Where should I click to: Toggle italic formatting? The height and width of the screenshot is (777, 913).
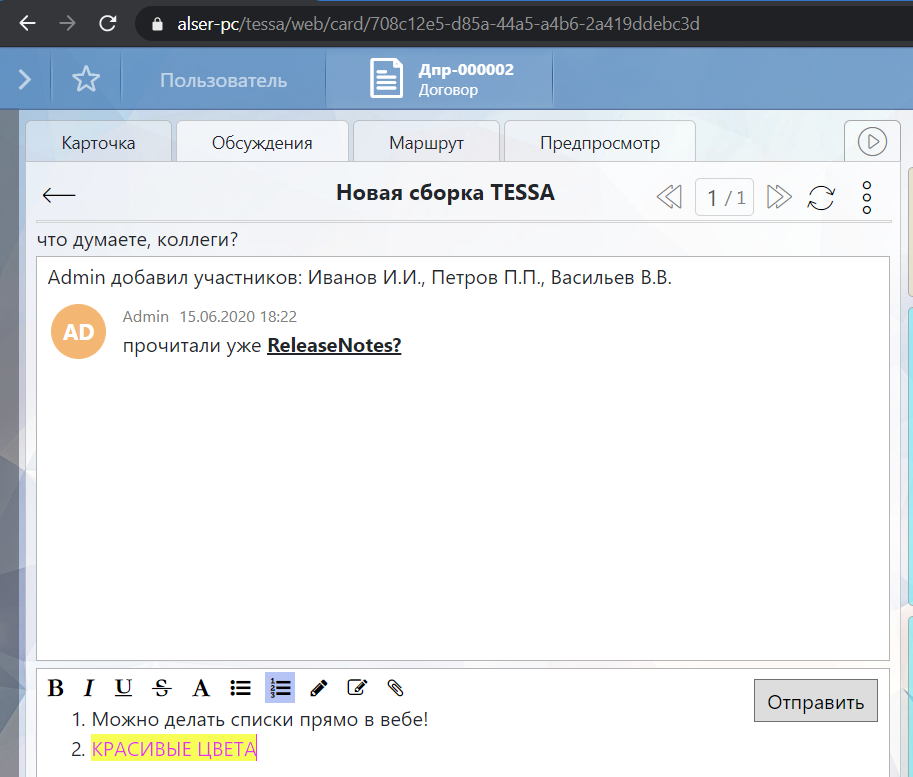click(x=89, y=688)
